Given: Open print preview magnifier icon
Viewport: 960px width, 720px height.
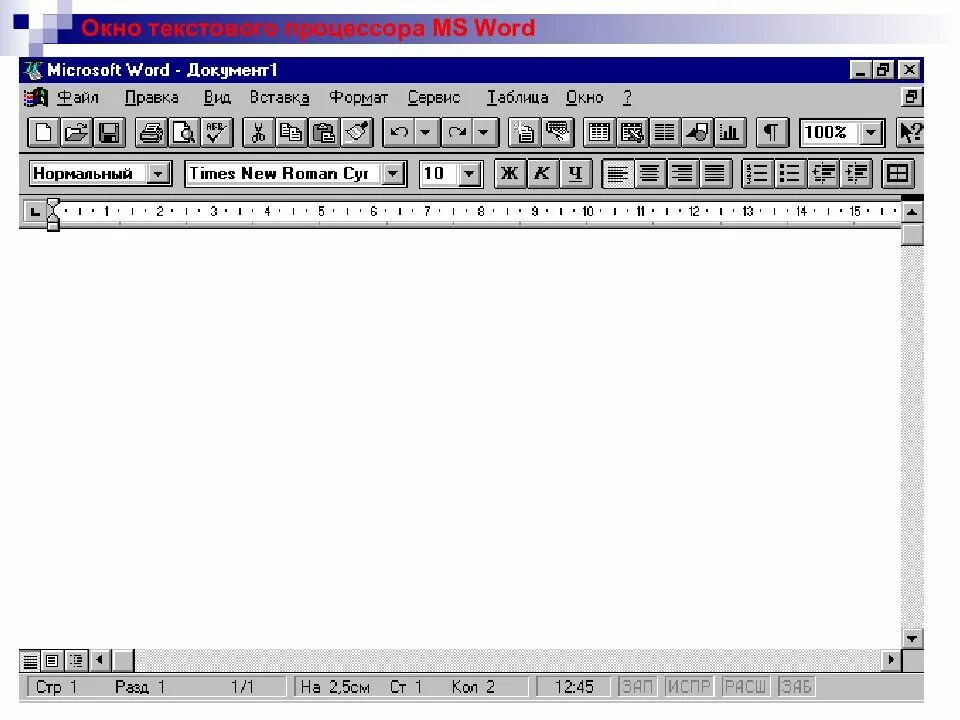Looking at the screenshot, I should click(184, 132).
